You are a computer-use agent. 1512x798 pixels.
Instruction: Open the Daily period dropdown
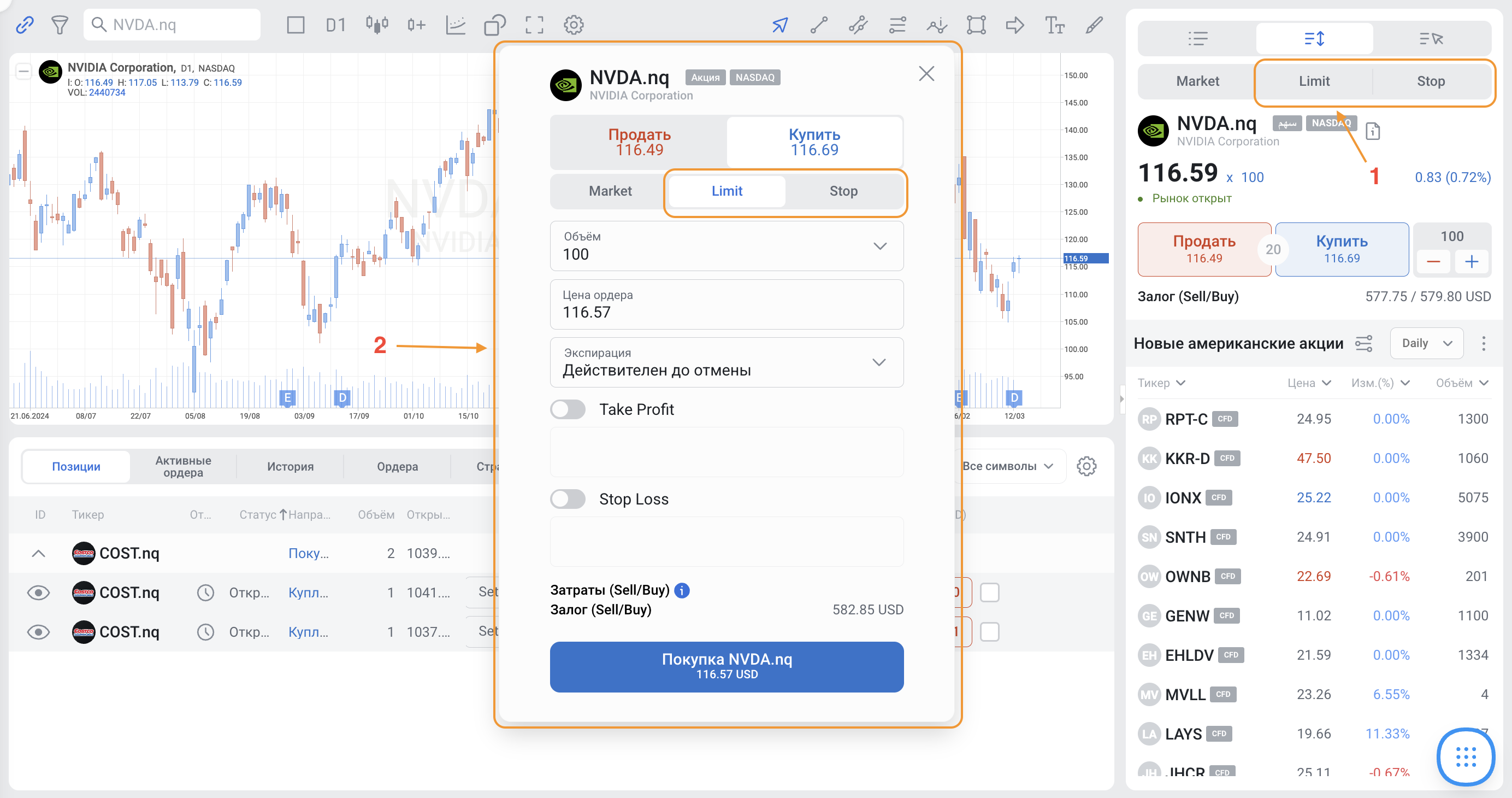1426,343
